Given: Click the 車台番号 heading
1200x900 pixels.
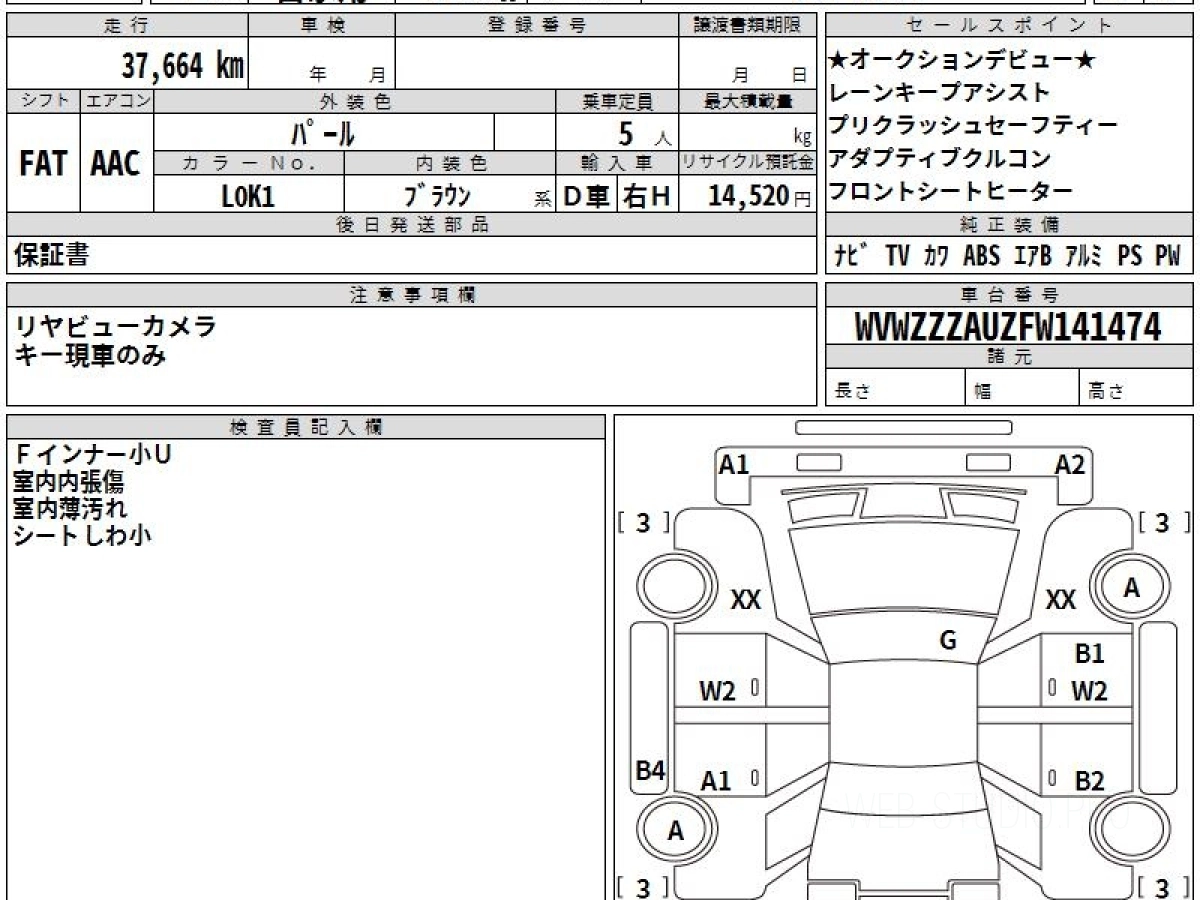Looking at the screenshot, I should click(1009, 294).
